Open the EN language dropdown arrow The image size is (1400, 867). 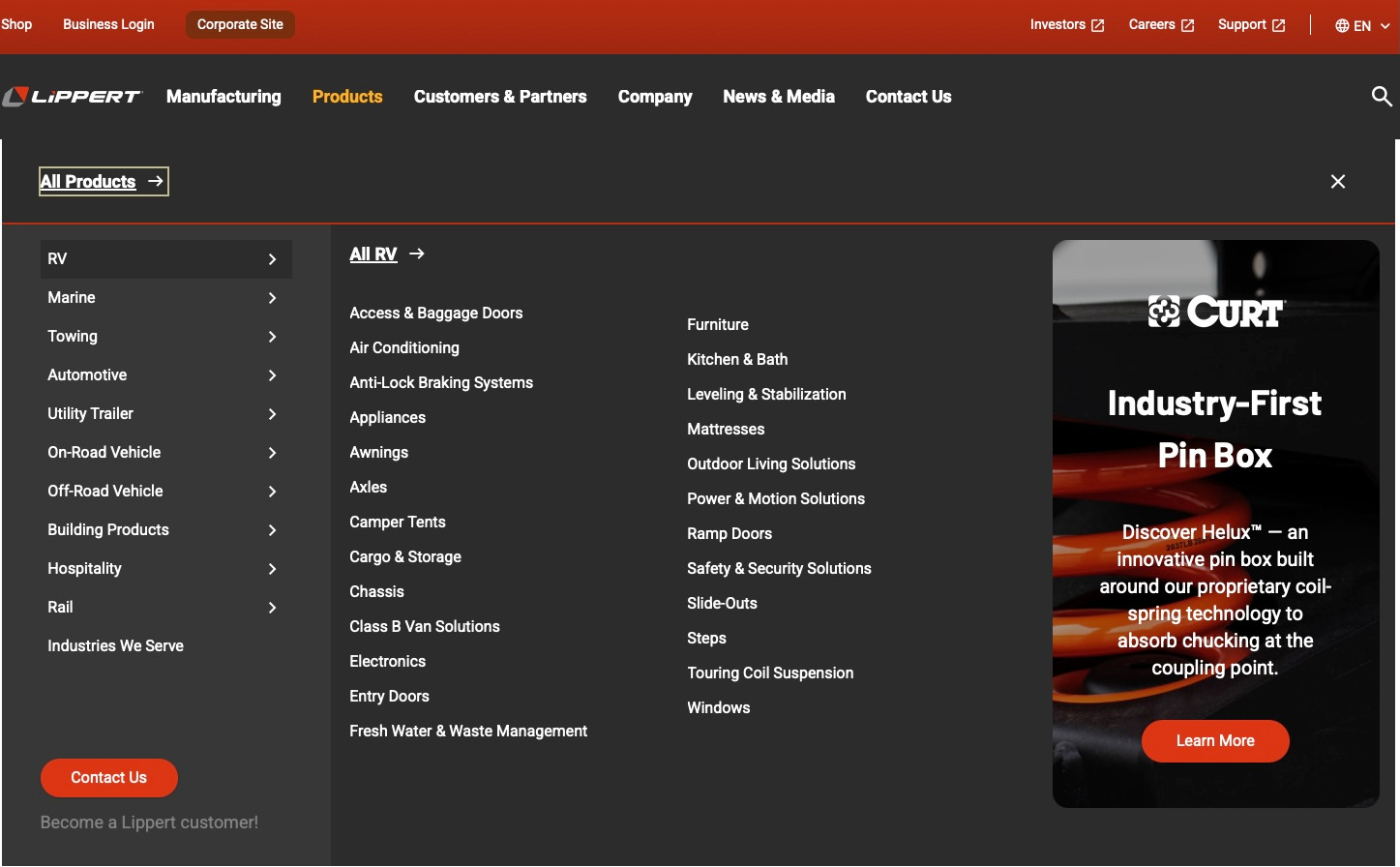1385,26
